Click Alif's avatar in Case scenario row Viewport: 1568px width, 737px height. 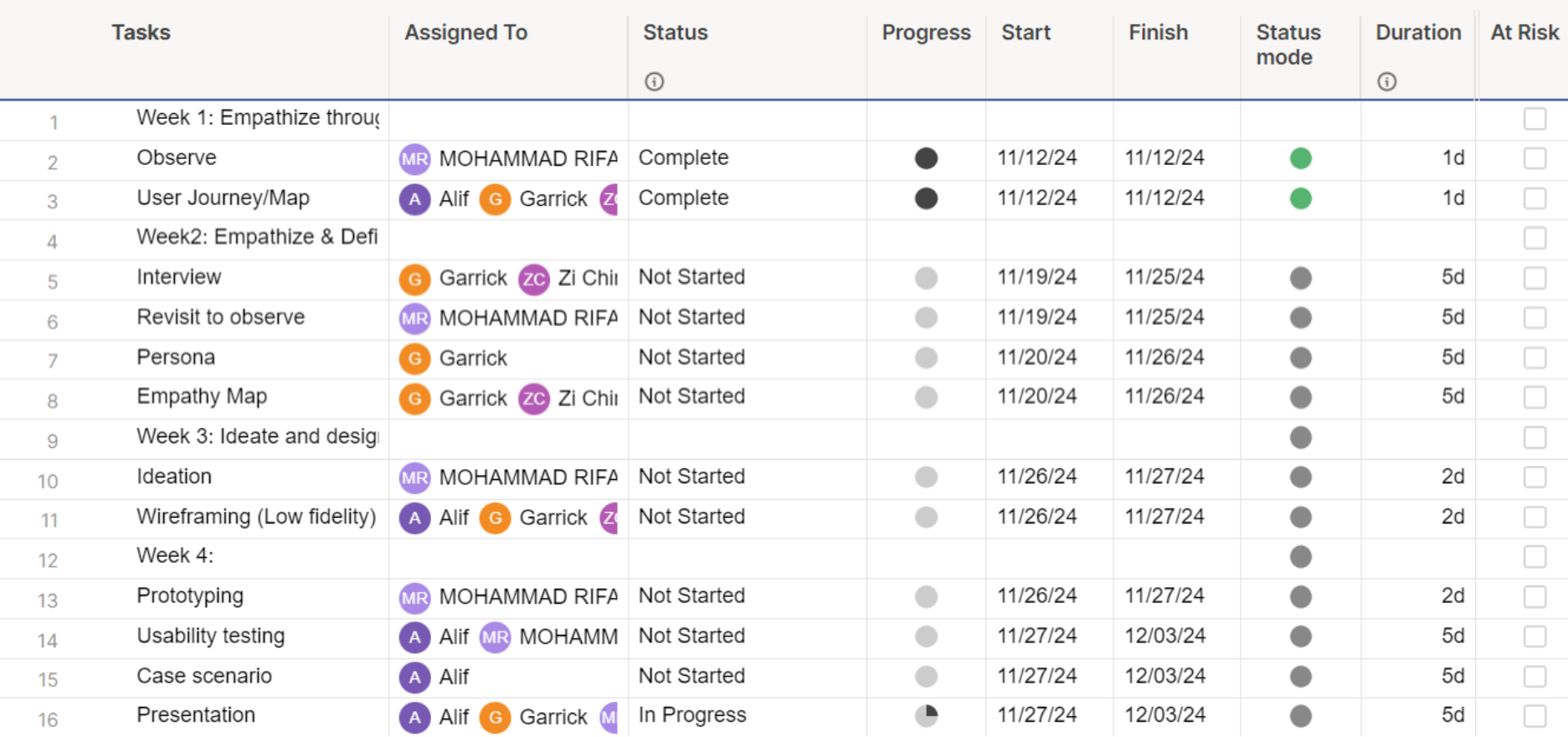414,677
